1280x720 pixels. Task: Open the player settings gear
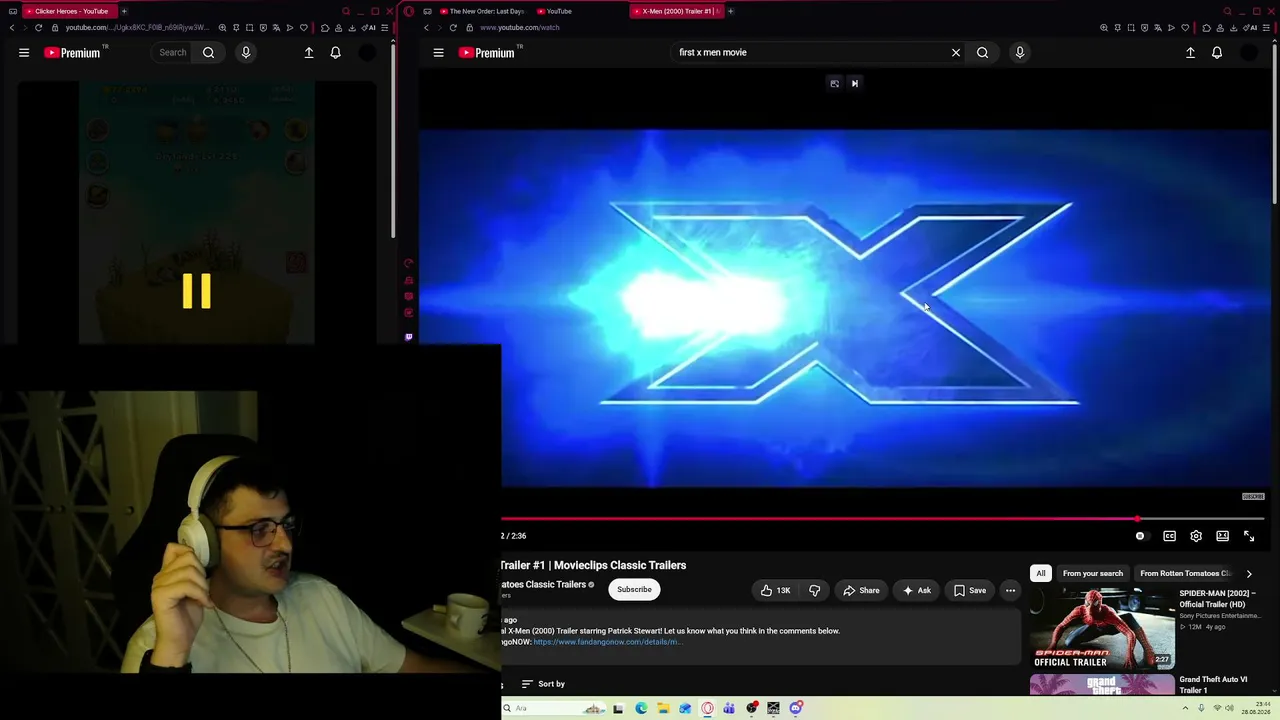pyautogui.click(x=1196, y=536)
